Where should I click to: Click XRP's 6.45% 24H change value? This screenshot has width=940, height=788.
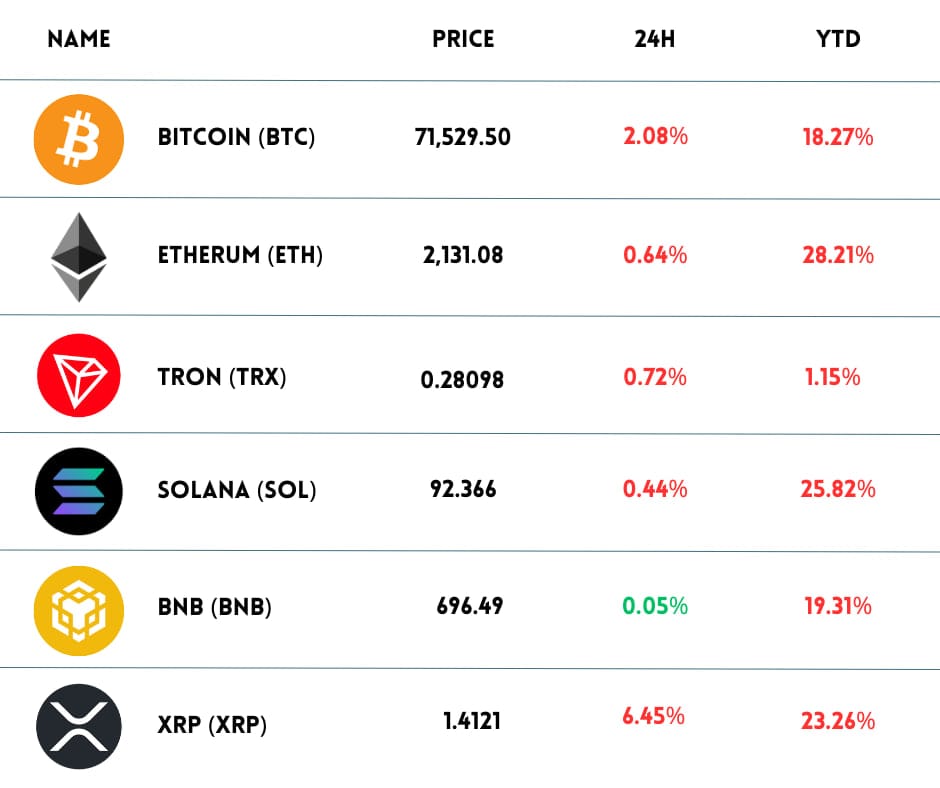coord(653,716)
